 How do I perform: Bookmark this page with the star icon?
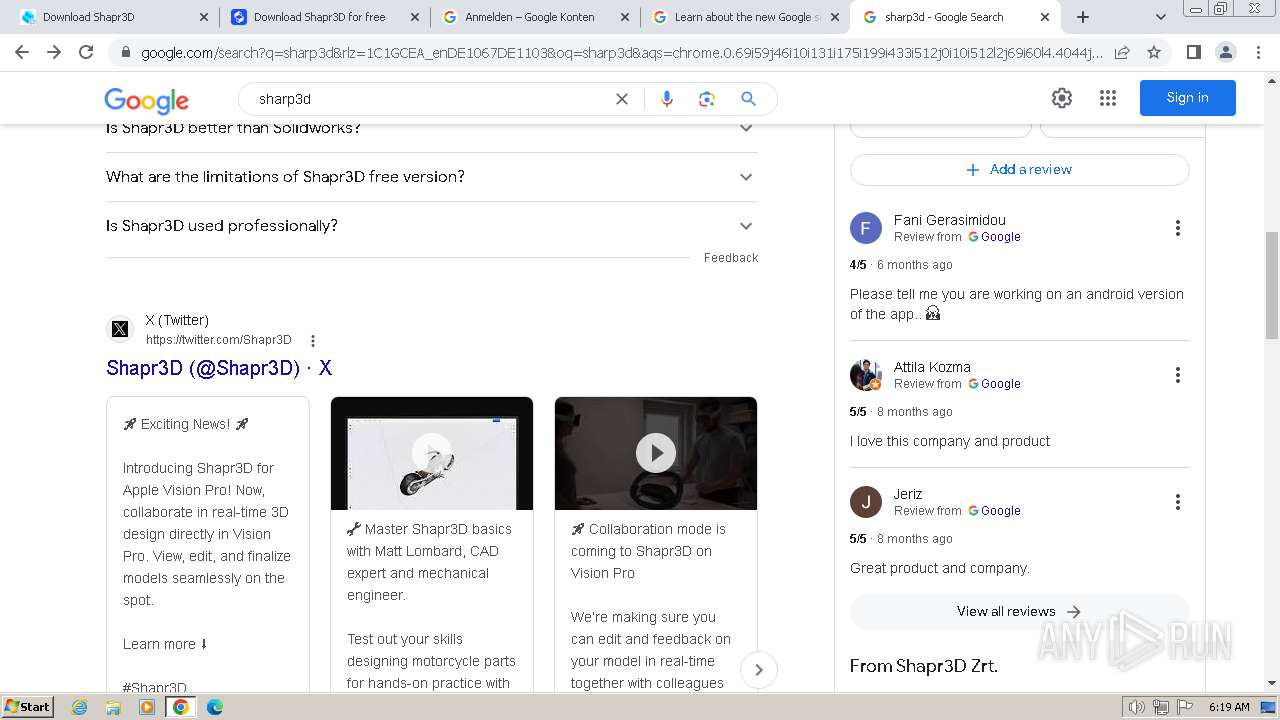point(1154,52)
